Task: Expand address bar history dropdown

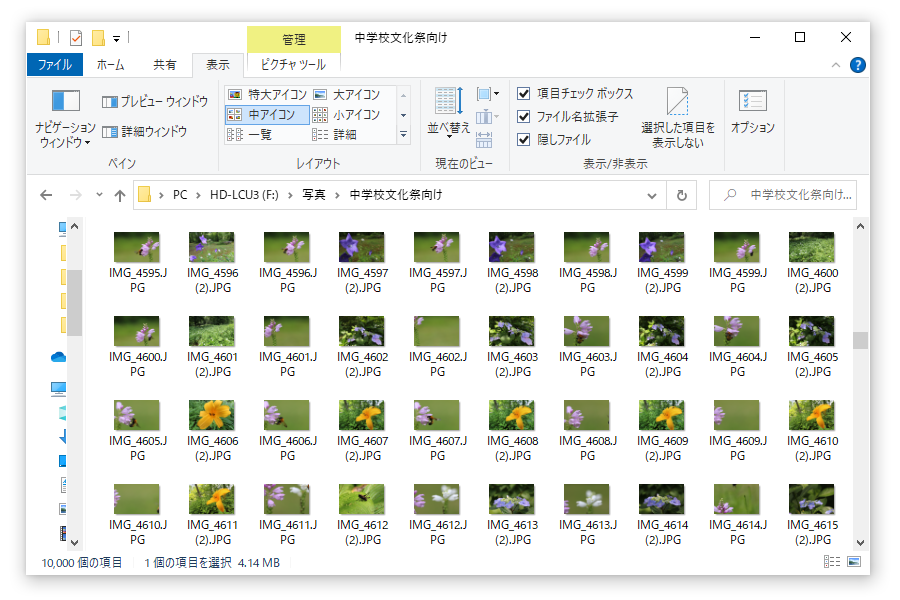Action: point(652,195)
